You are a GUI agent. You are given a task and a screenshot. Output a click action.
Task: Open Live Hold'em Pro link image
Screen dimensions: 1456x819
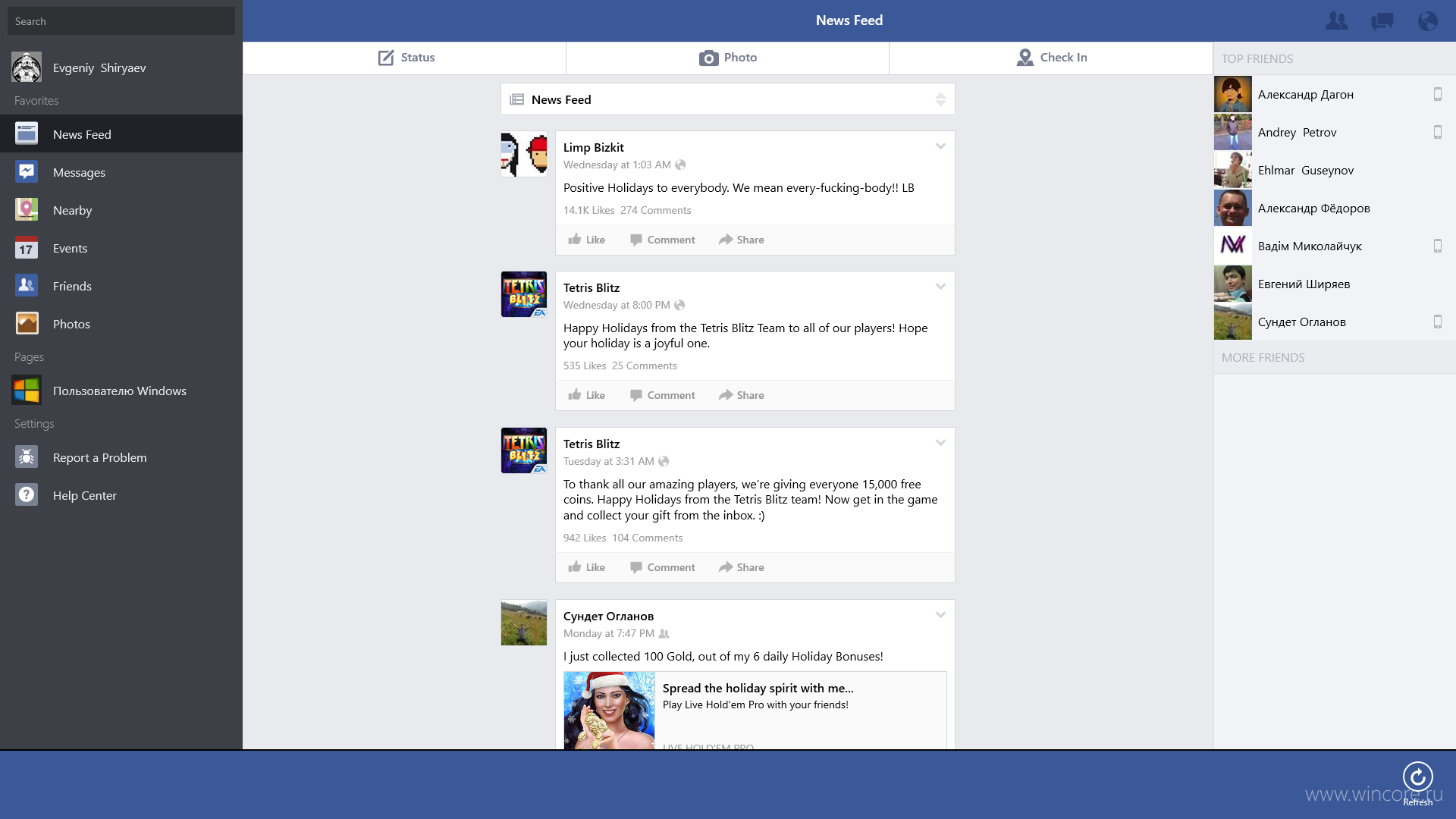610,711
